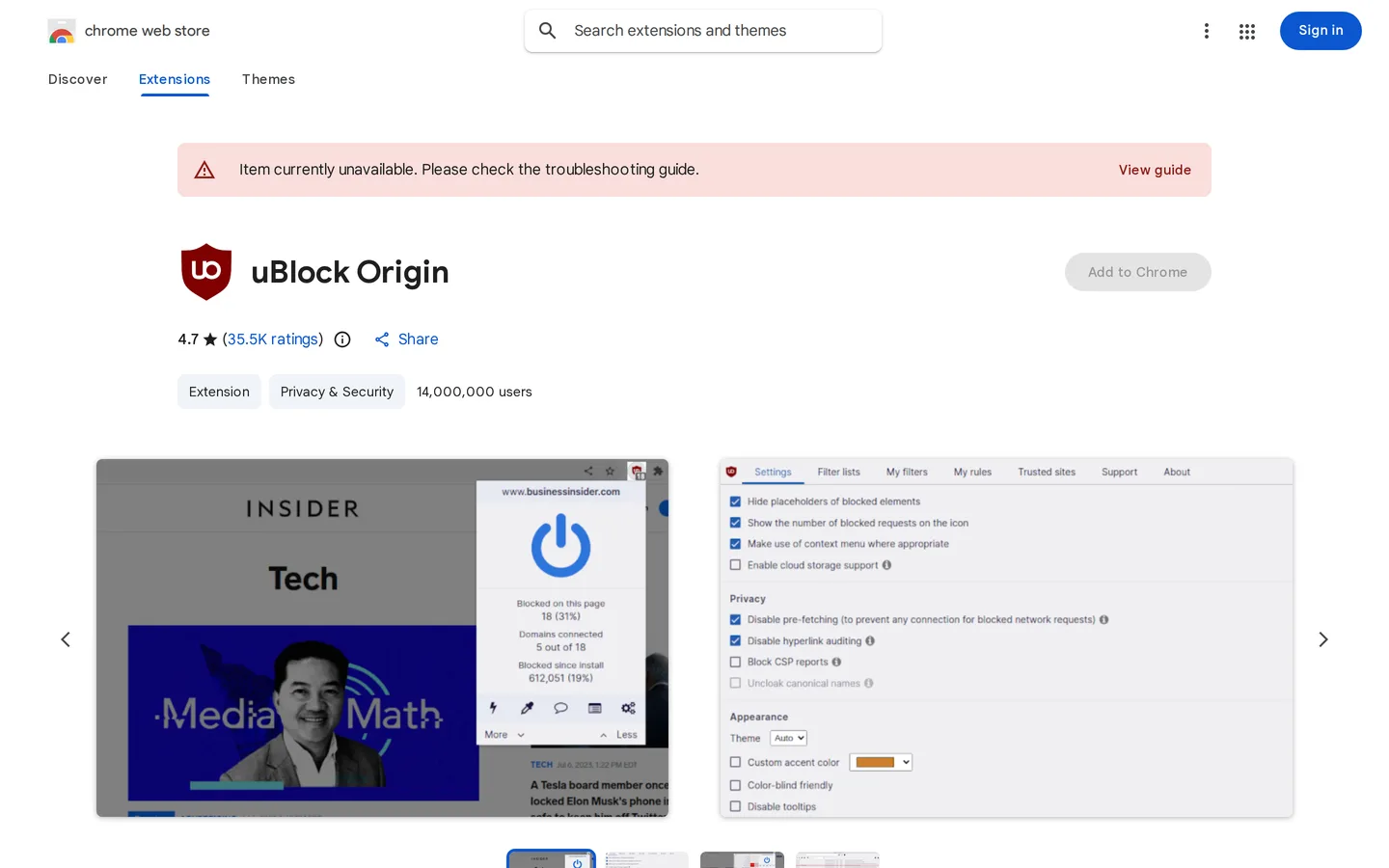Image resolution: width=1389 pixels, height=868 pixels.
Task: Click the warning triangle icon in banner
Action: [204, 170]
